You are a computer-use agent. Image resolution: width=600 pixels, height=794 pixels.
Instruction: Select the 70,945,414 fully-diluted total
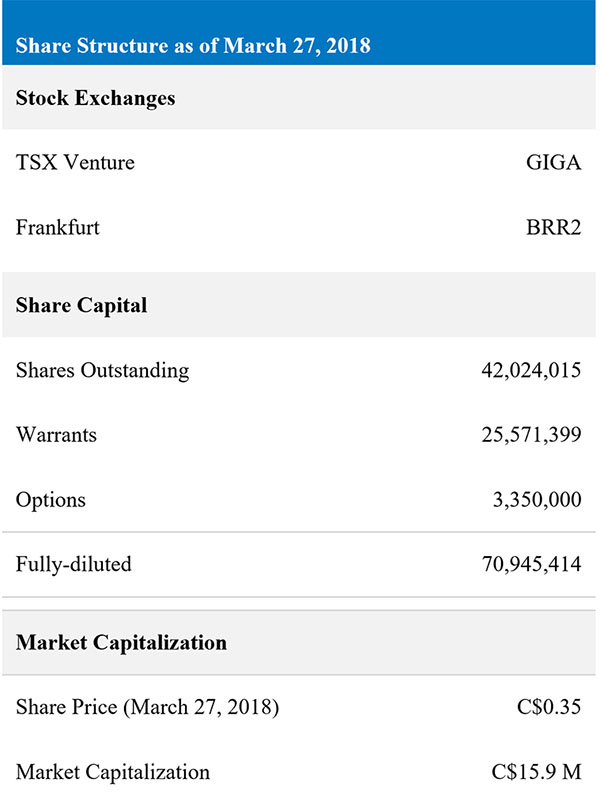531,564
